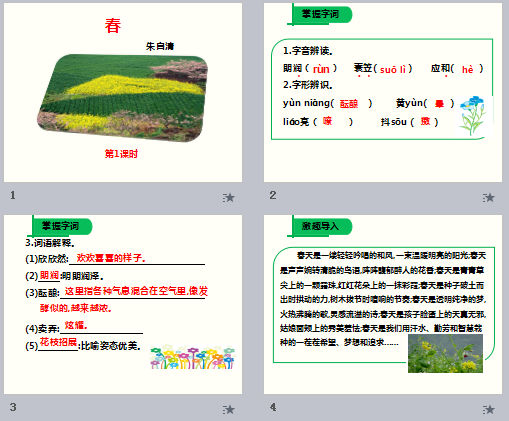This screenshot has height=421, width=509.
Task: Click the blue flower clipart on slide 2
Action: [x=472, y=116]
